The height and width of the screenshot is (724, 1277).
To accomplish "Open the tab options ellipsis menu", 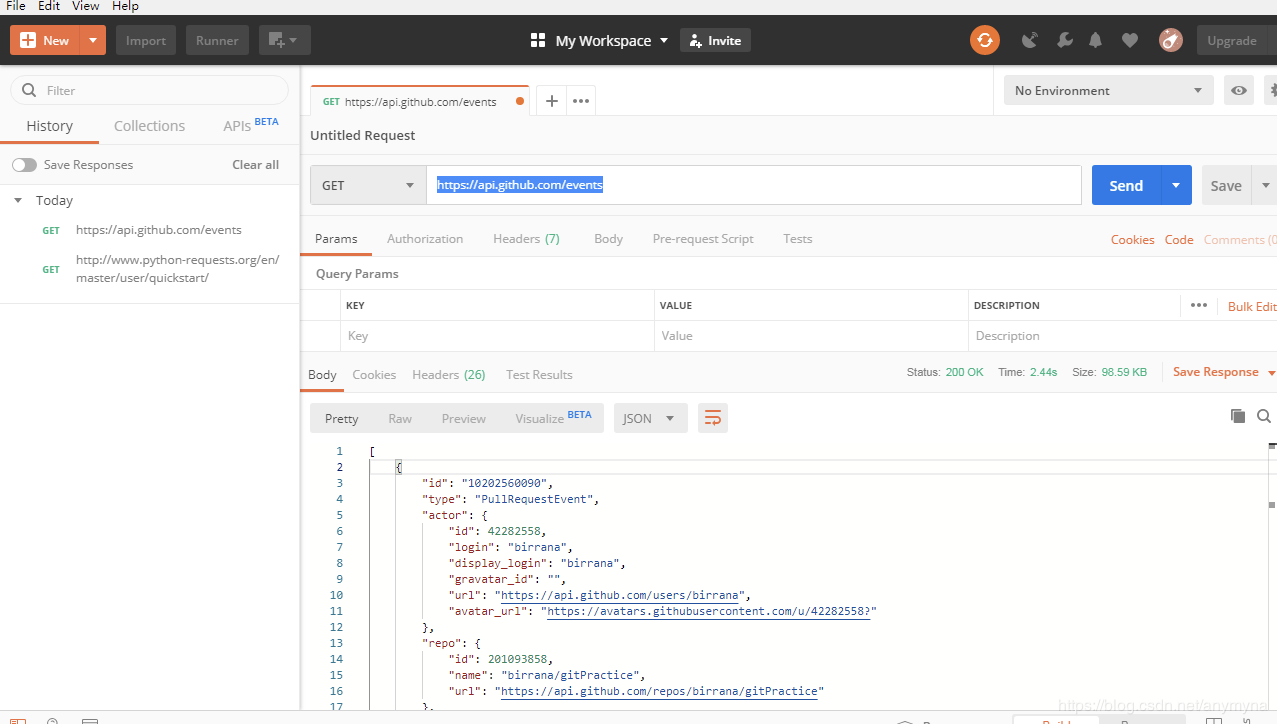I will click(x=580, y=101).
